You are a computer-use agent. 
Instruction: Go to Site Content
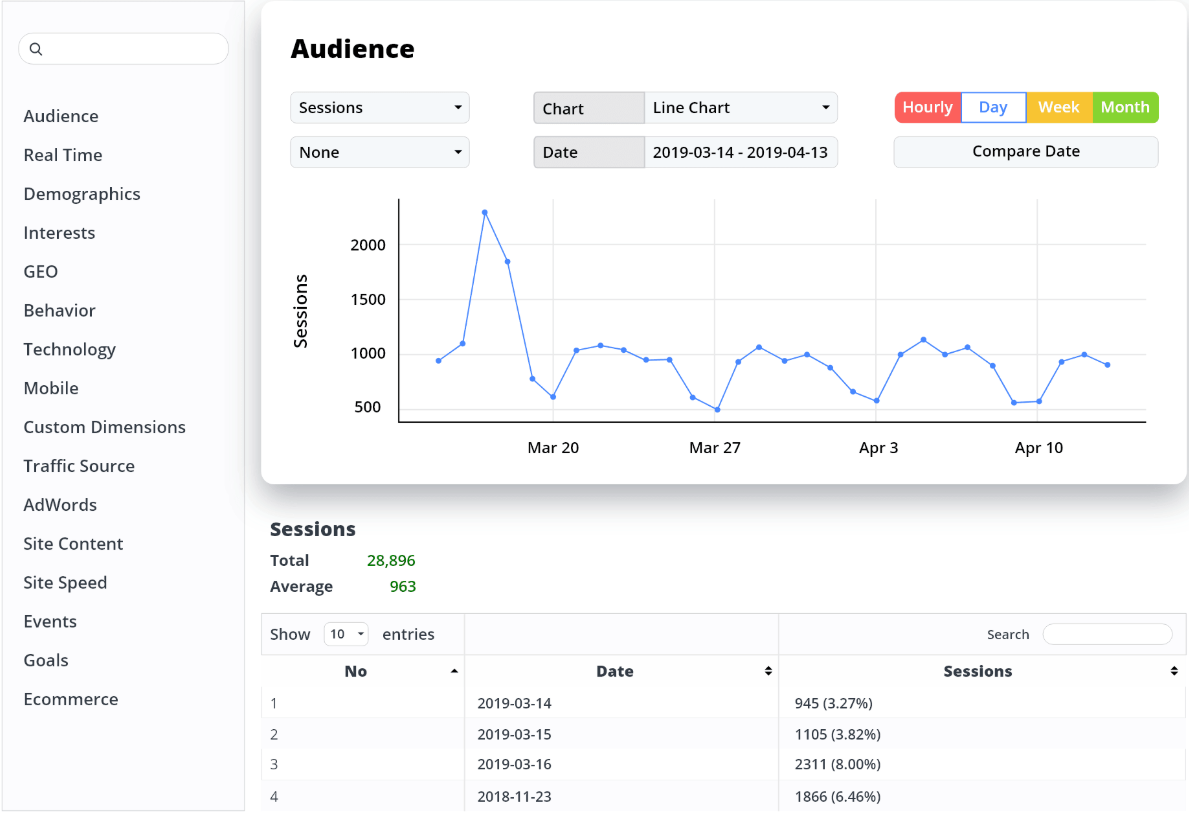[73, 544]
